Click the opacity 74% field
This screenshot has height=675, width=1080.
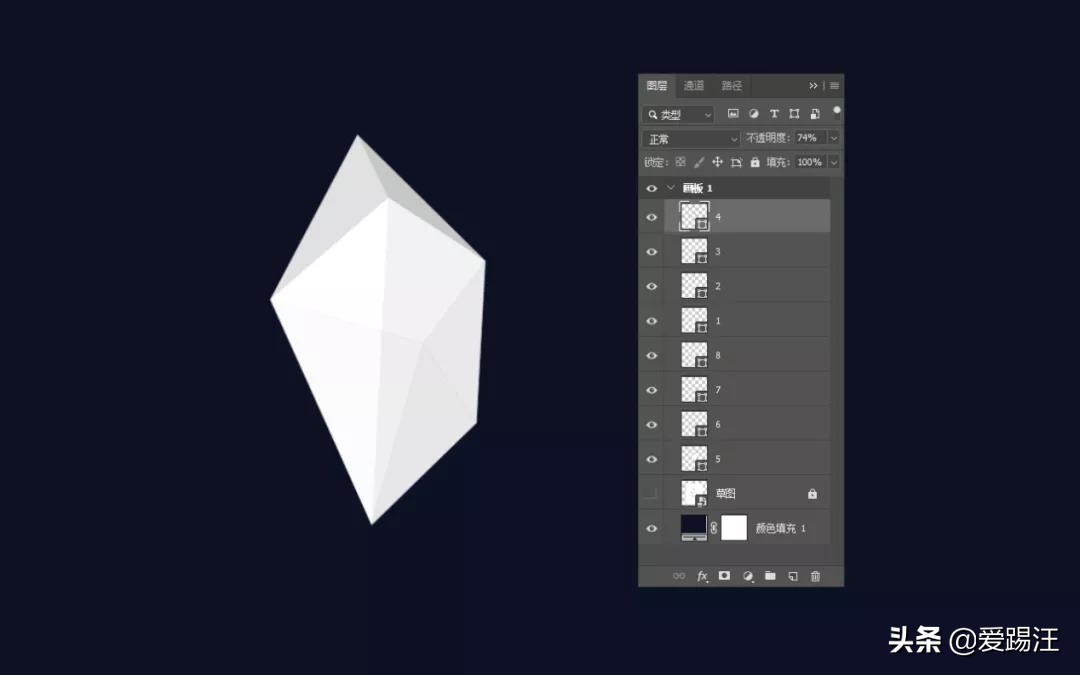(x=811, y=138)
